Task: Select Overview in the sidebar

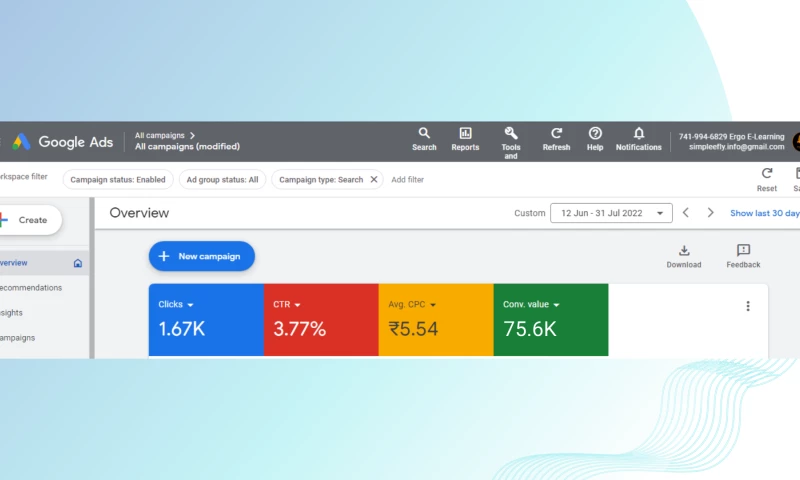Action: [x=44, y=263]
